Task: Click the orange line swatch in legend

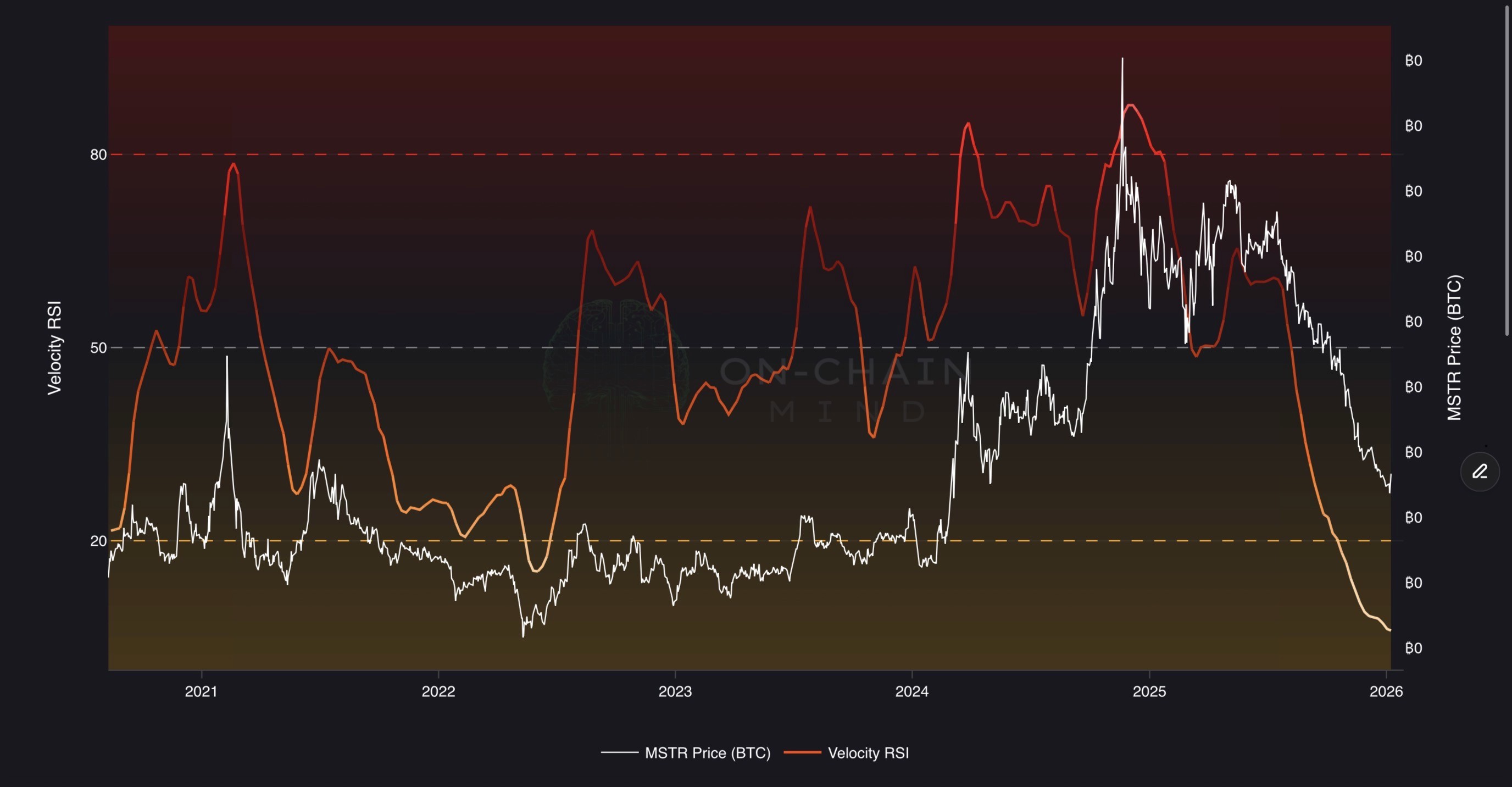Action: (x=802, y=752)
